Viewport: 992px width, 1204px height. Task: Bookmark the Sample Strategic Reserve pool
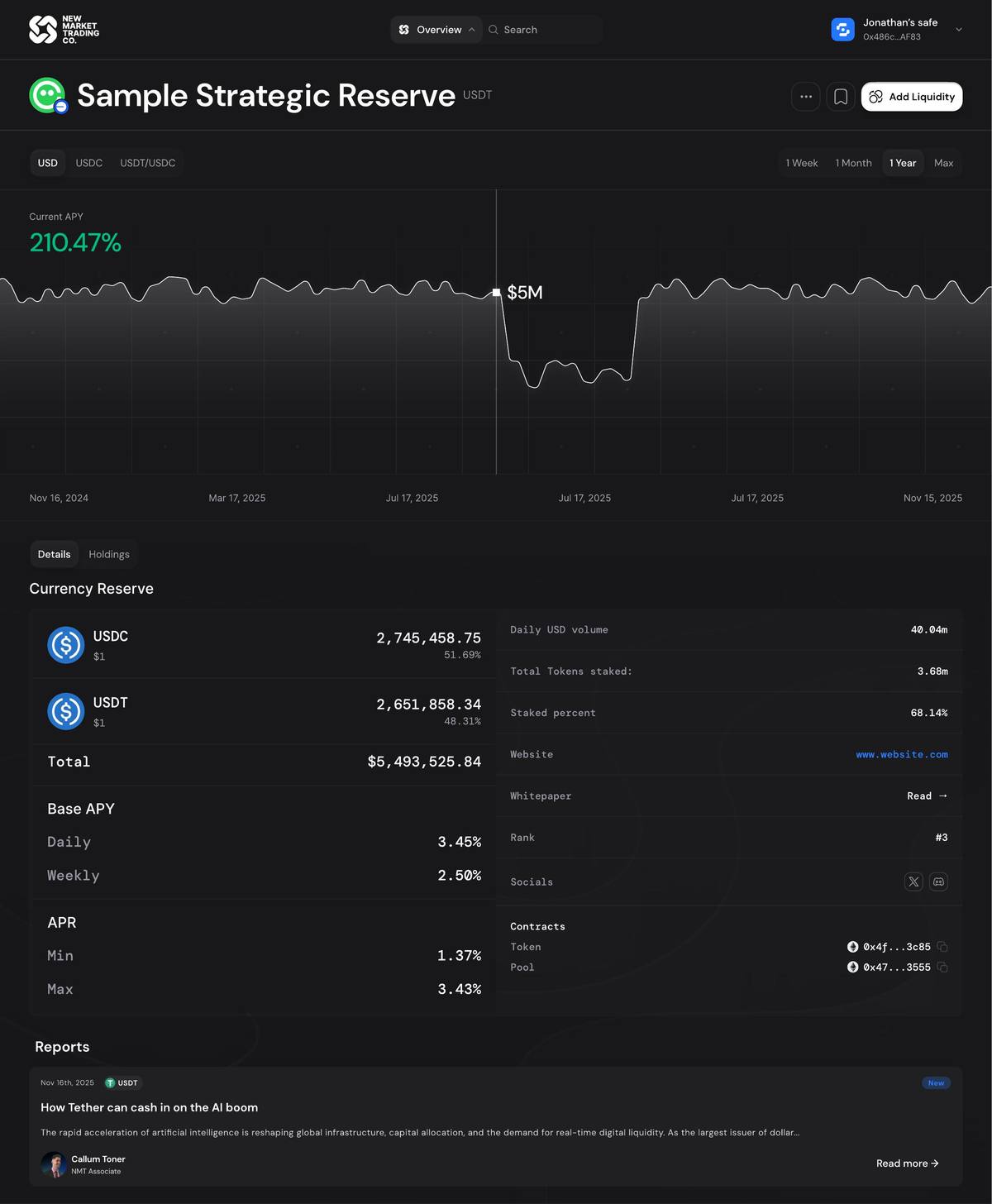click(840, 97)
